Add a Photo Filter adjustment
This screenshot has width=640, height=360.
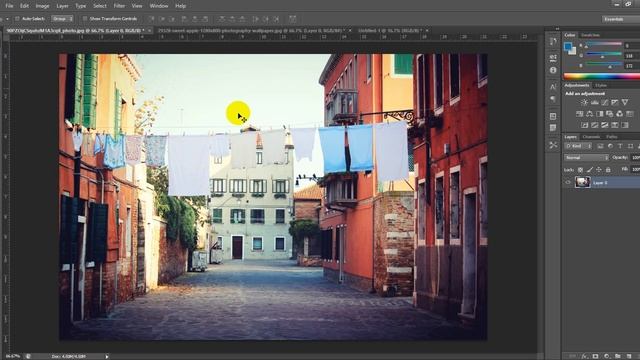609,114
